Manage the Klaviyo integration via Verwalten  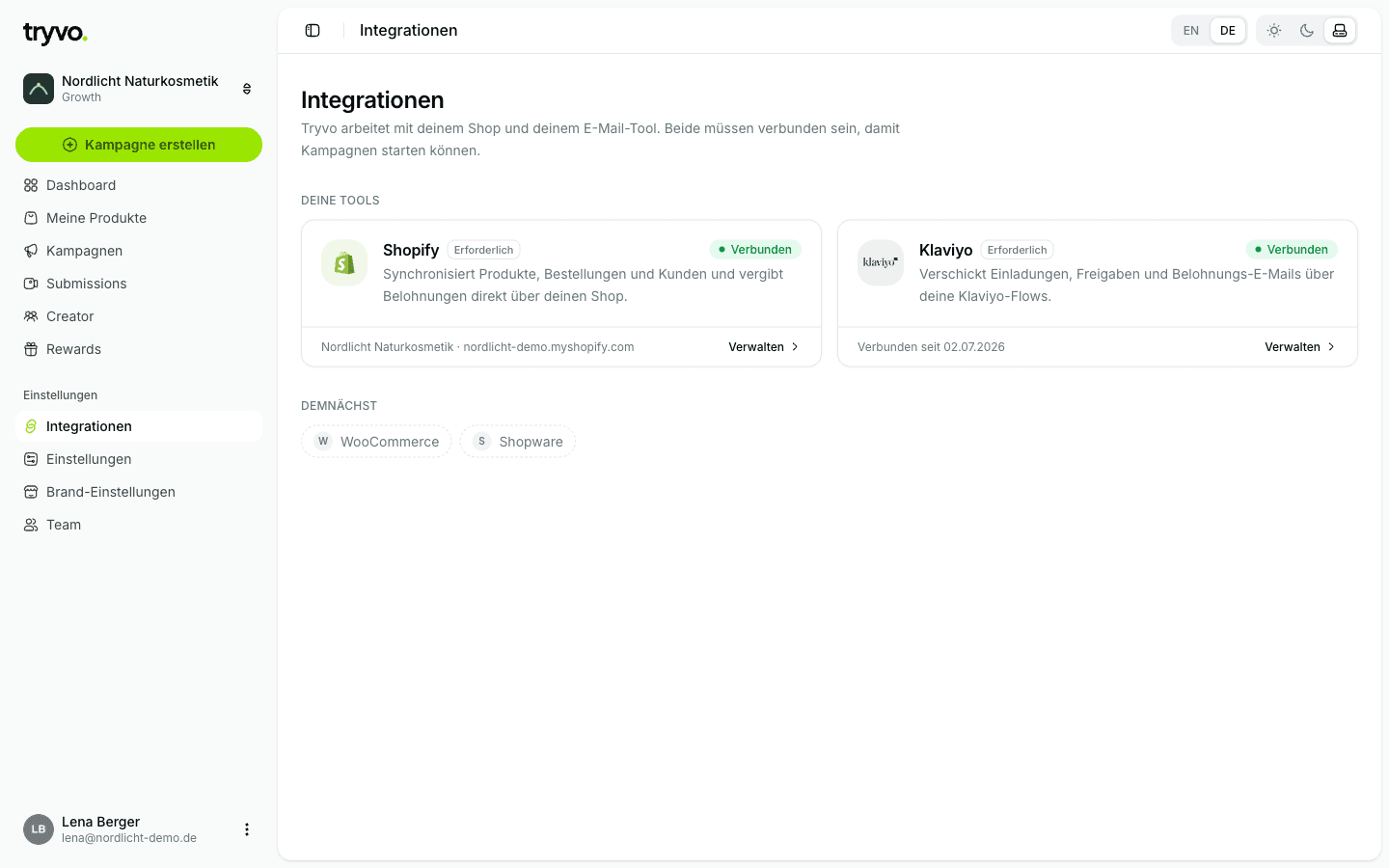click(1299, 347)
